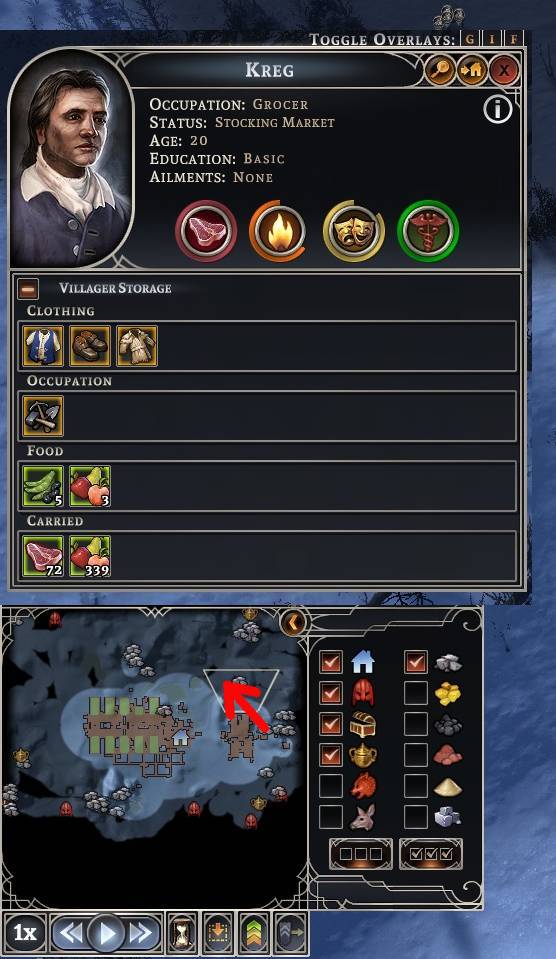Click the play button in speed controls
This screenshot has height=959, width=556.
coord(106,933)
